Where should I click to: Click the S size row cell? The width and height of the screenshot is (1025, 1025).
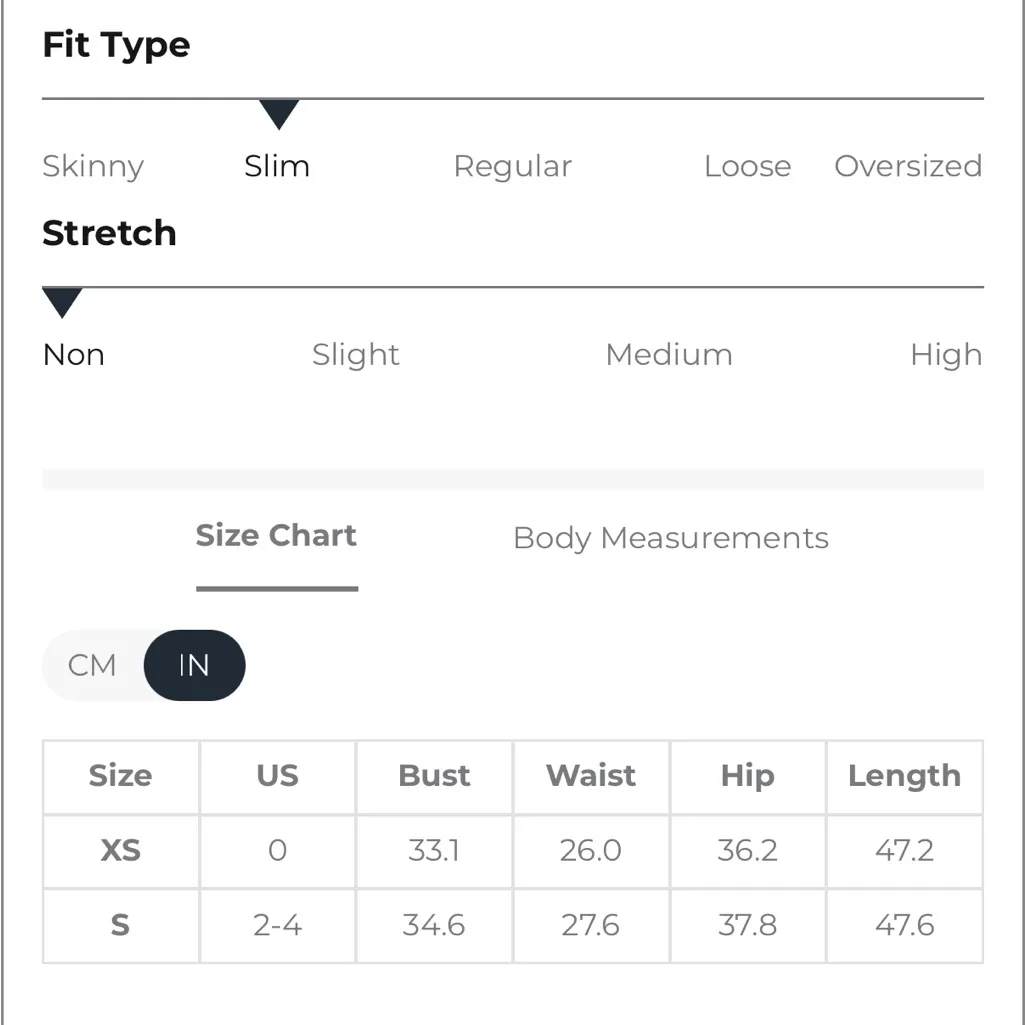click(121, 925)
